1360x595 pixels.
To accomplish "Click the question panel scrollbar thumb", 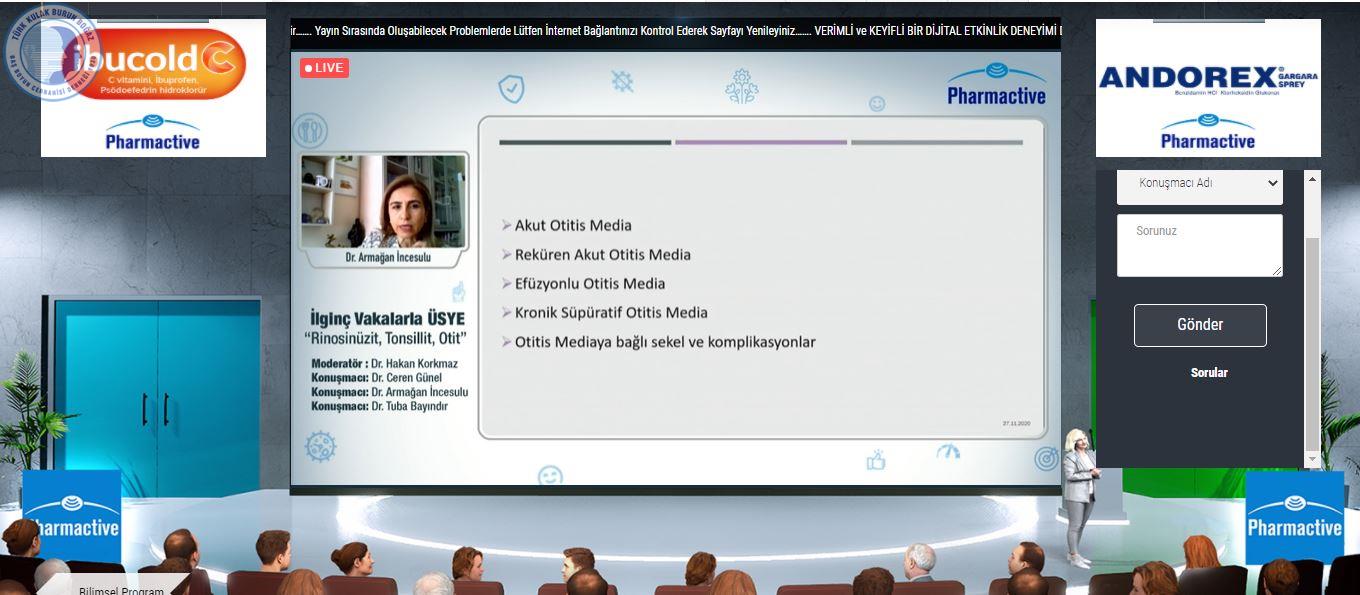I will coord(1313,343).
